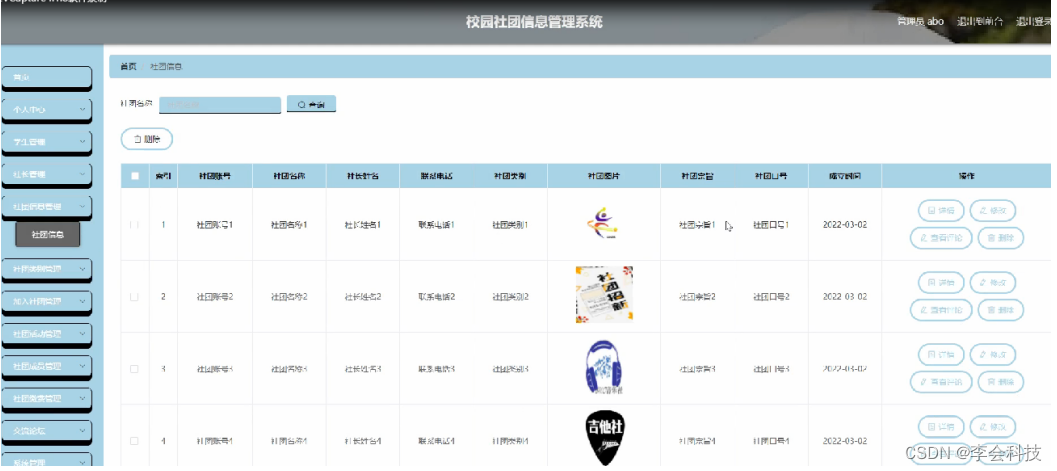Click the dancer logo image in row 1
The image size is (1057, 471).
603,224
